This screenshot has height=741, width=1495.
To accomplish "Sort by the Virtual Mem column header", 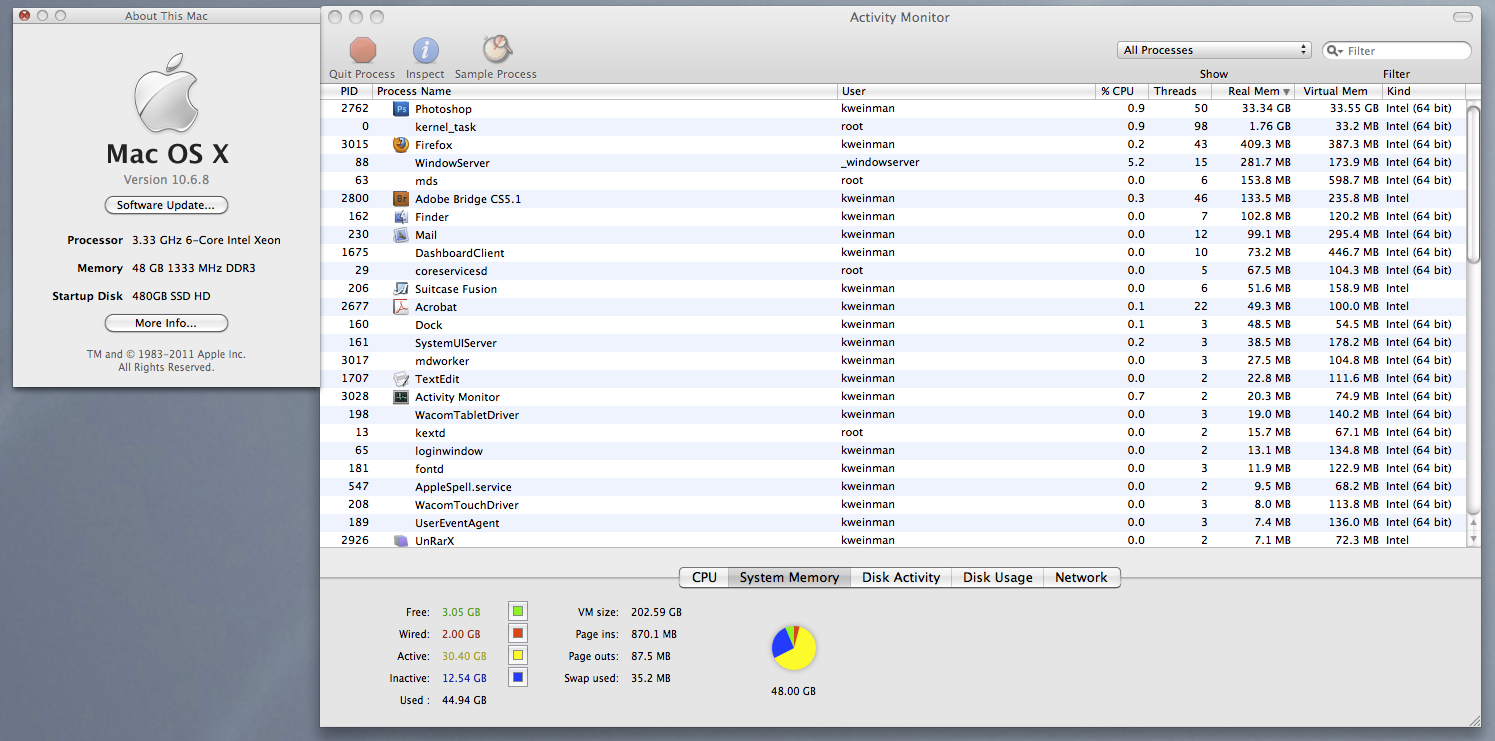I will click(1340, 91).
